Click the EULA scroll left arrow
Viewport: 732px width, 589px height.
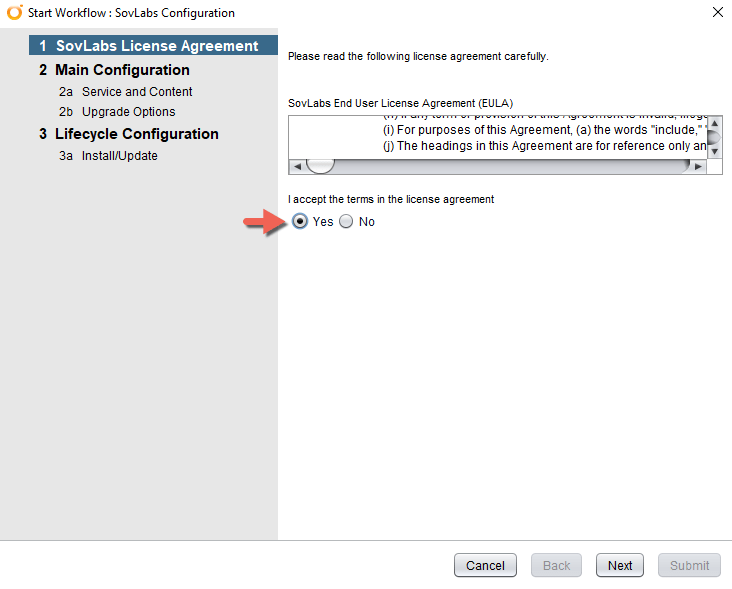click(x=297, y=166)
